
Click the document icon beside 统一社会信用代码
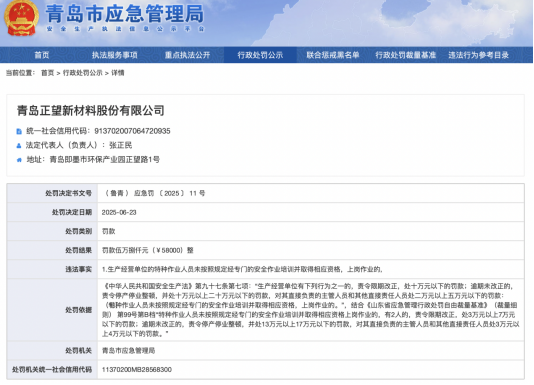(x=19, y=131)
